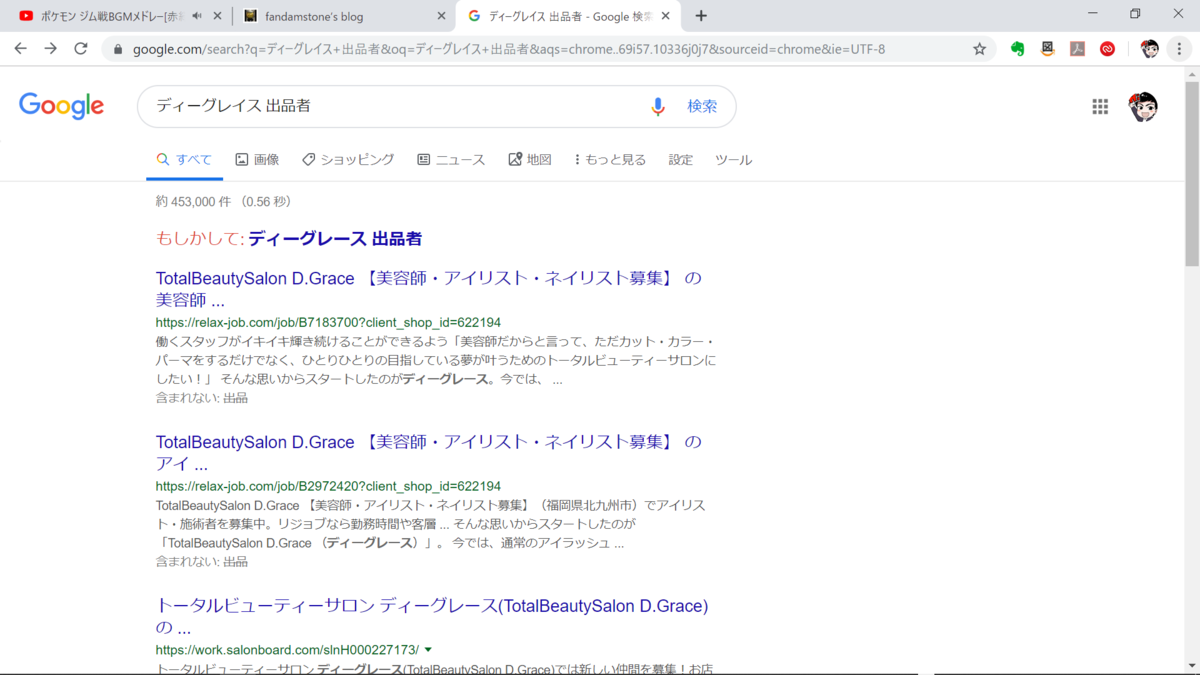Click the 検索 button

point(702,106)
